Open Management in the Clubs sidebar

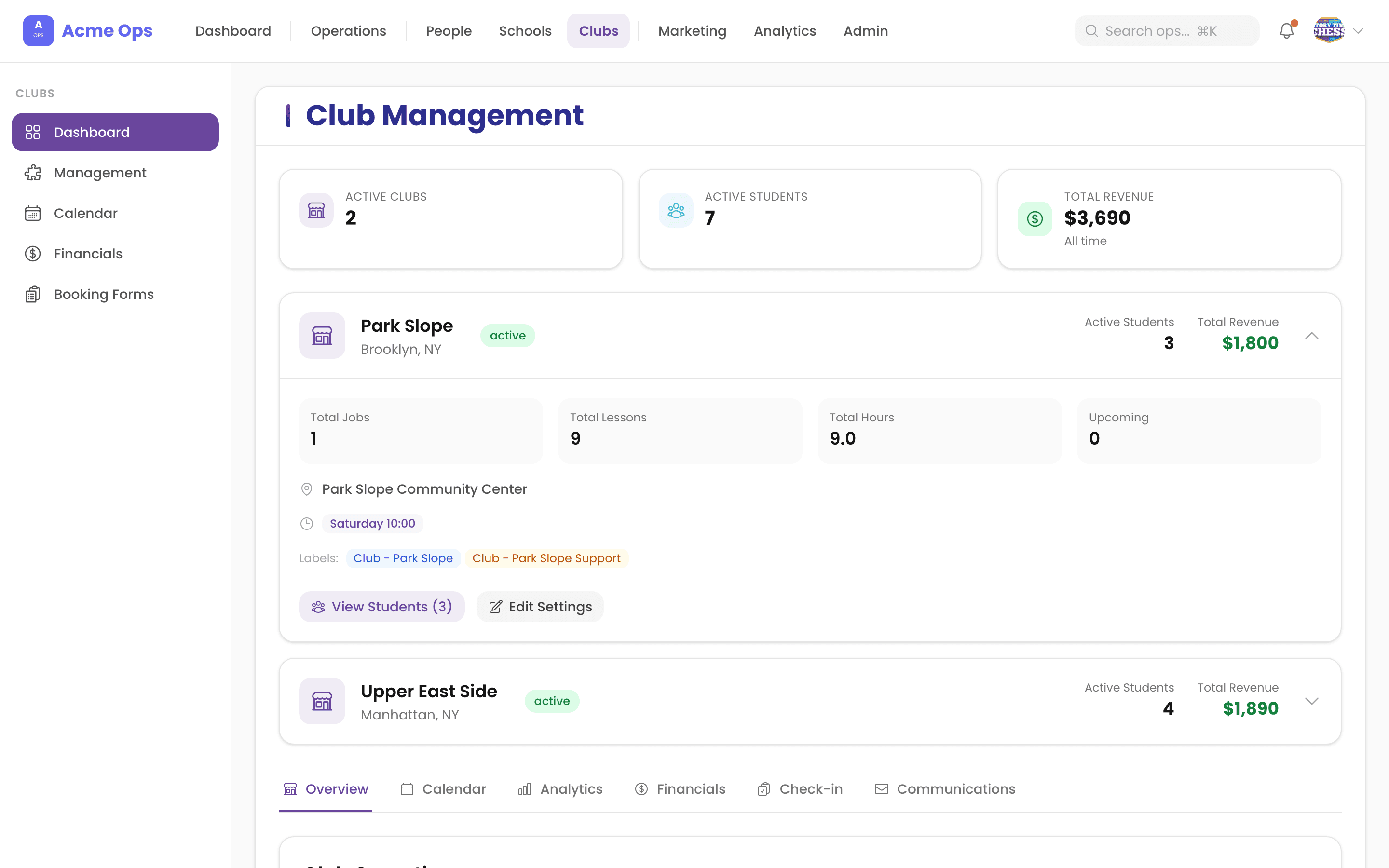[115, 173]
